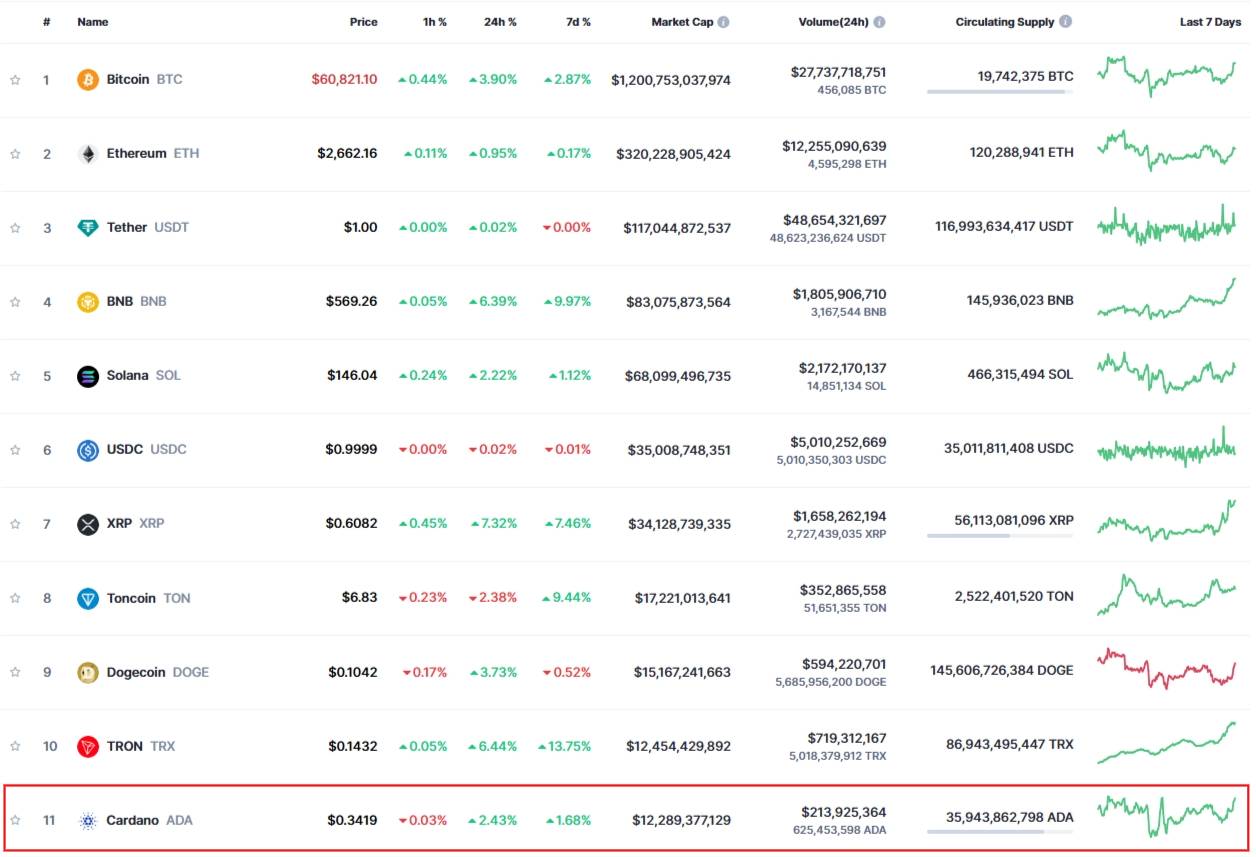Click the Solana coin logo
Screen dimensions: 1256x857
pyautogui.click(x=88, y=376)
